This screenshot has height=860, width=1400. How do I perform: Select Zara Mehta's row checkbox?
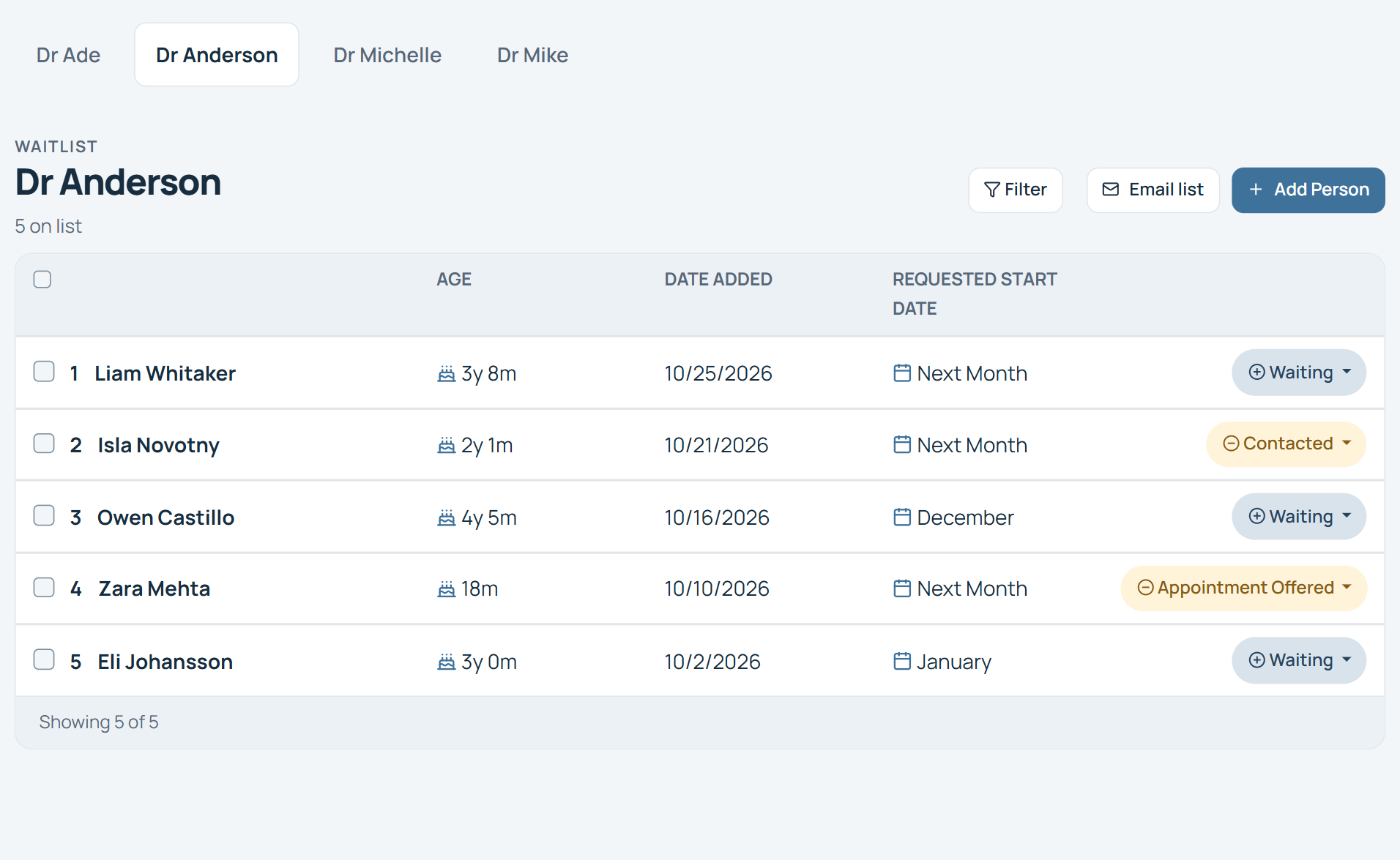click(44, 587)
